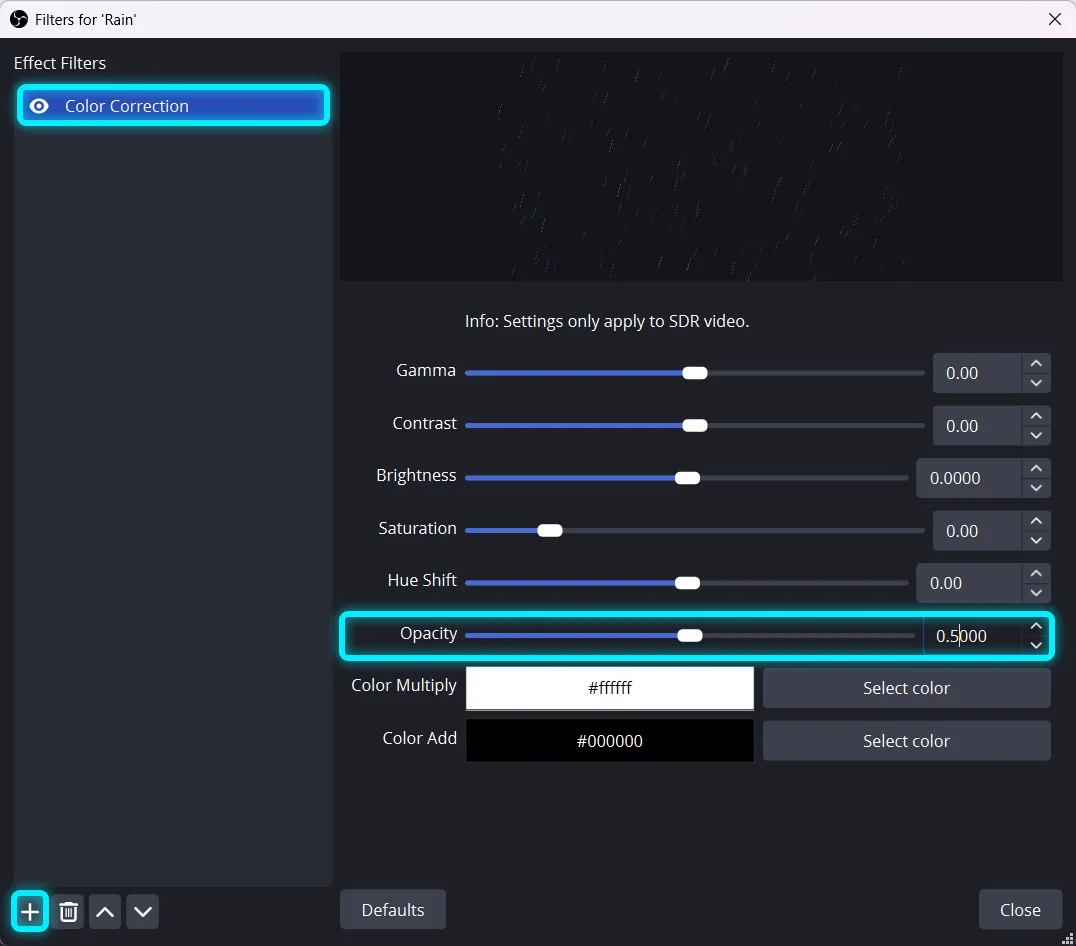The width and height of the screenshot is (1076, 946).
Task: Decrease Saturation value with down stepper
Action: [x=1036, y=541]
